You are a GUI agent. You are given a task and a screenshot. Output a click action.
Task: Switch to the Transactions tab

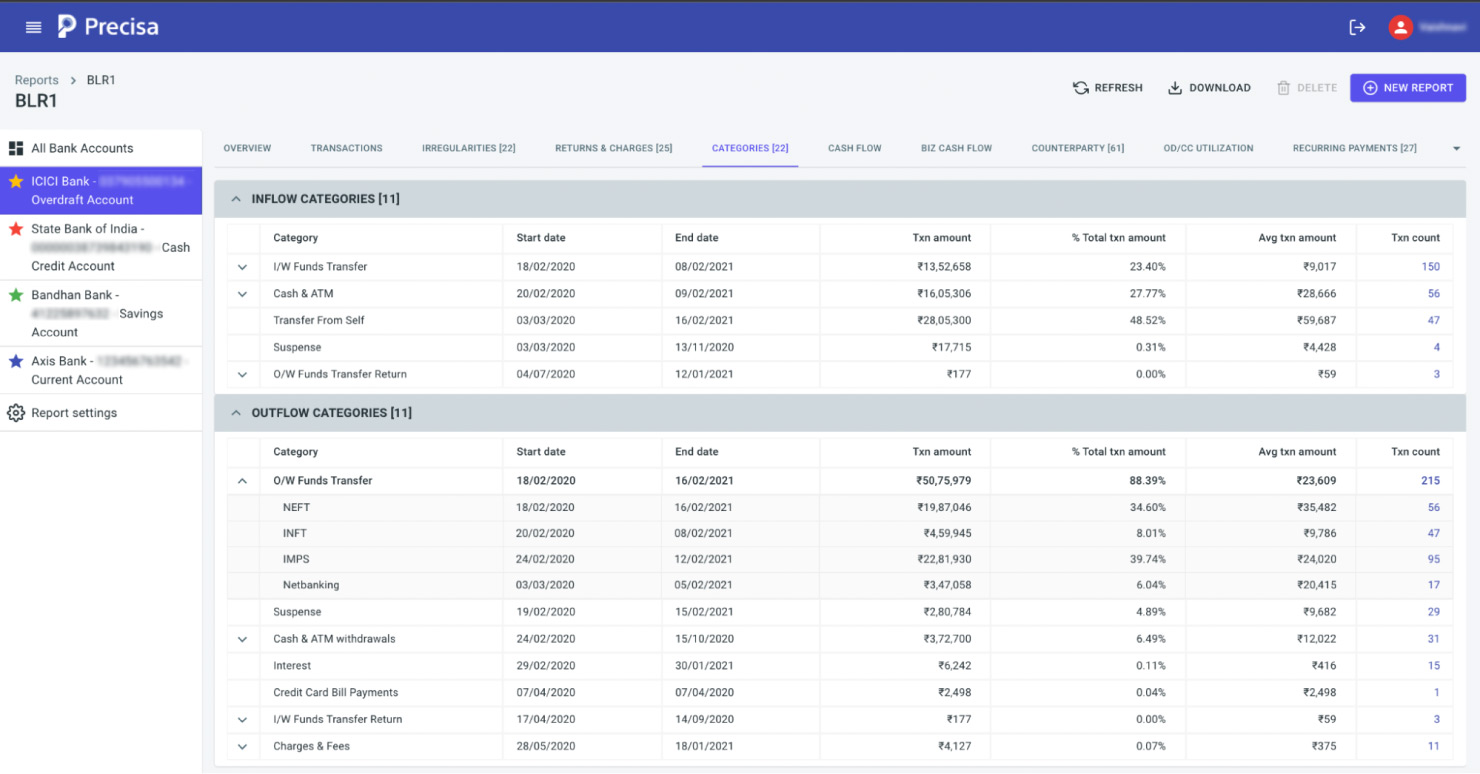tap(346, 147)
